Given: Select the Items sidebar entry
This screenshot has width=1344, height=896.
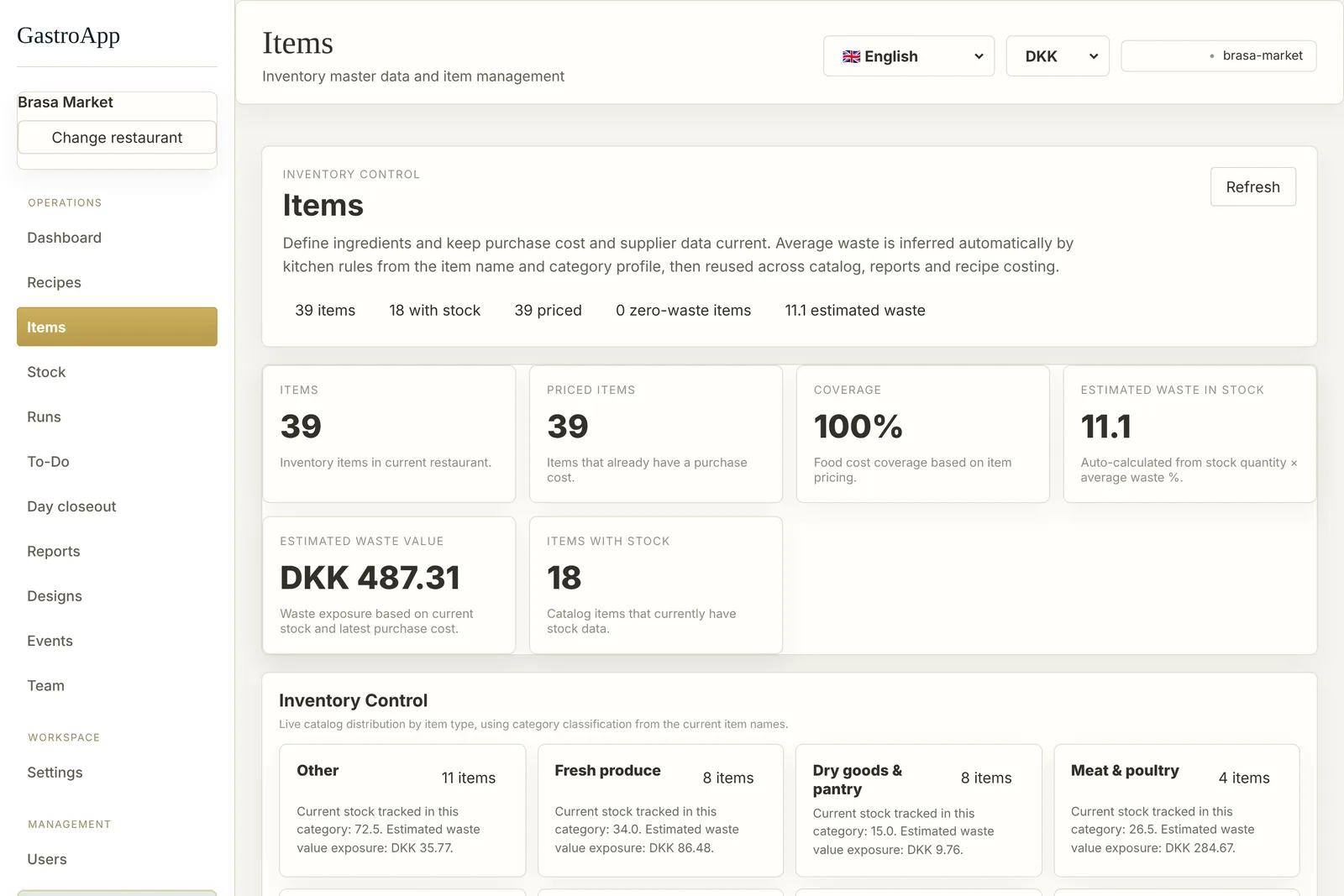Looking at the screenshot, I should coord(117,327).
